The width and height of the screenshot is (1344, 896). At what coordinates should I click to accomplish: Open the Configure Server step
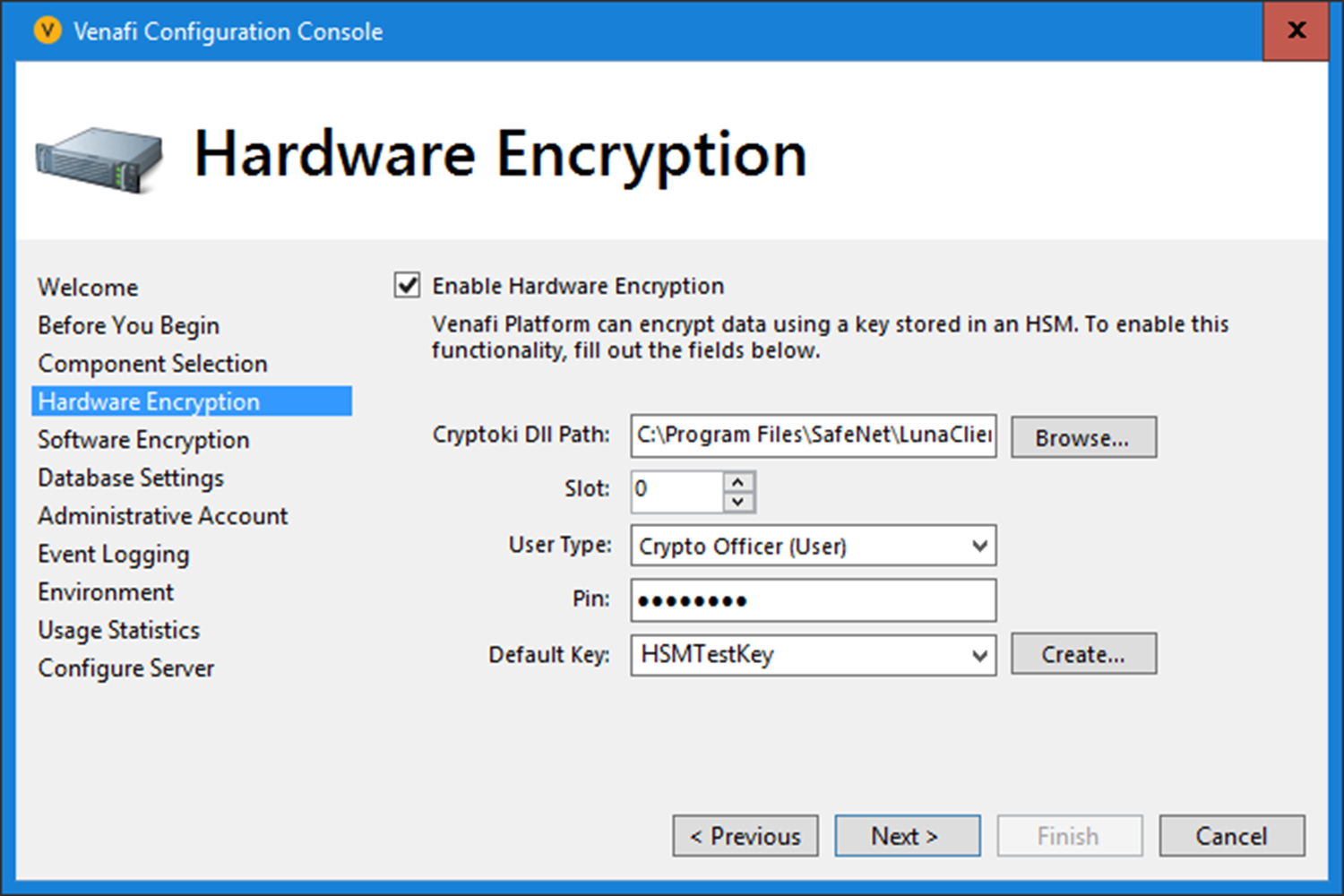click(x=125, y=668)
